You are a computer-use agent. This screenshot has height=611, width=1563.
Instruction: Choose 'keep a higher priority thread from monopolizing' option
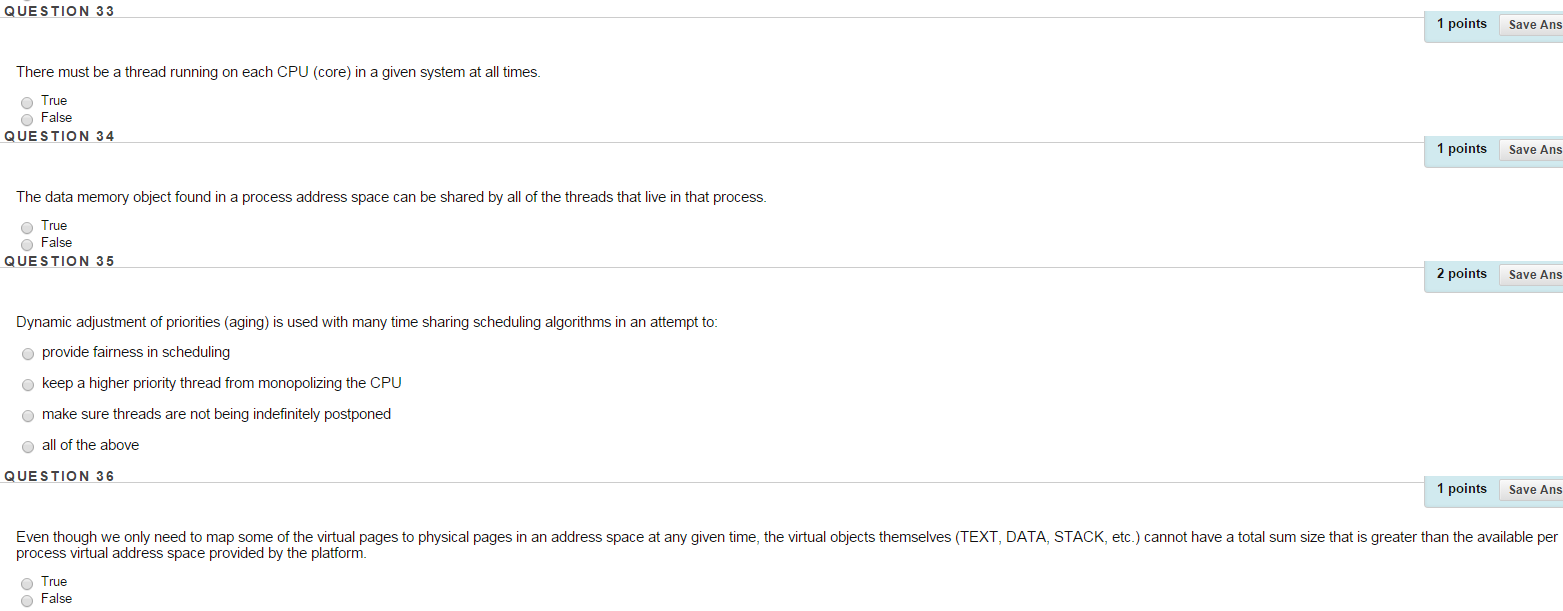click(28, 384)
